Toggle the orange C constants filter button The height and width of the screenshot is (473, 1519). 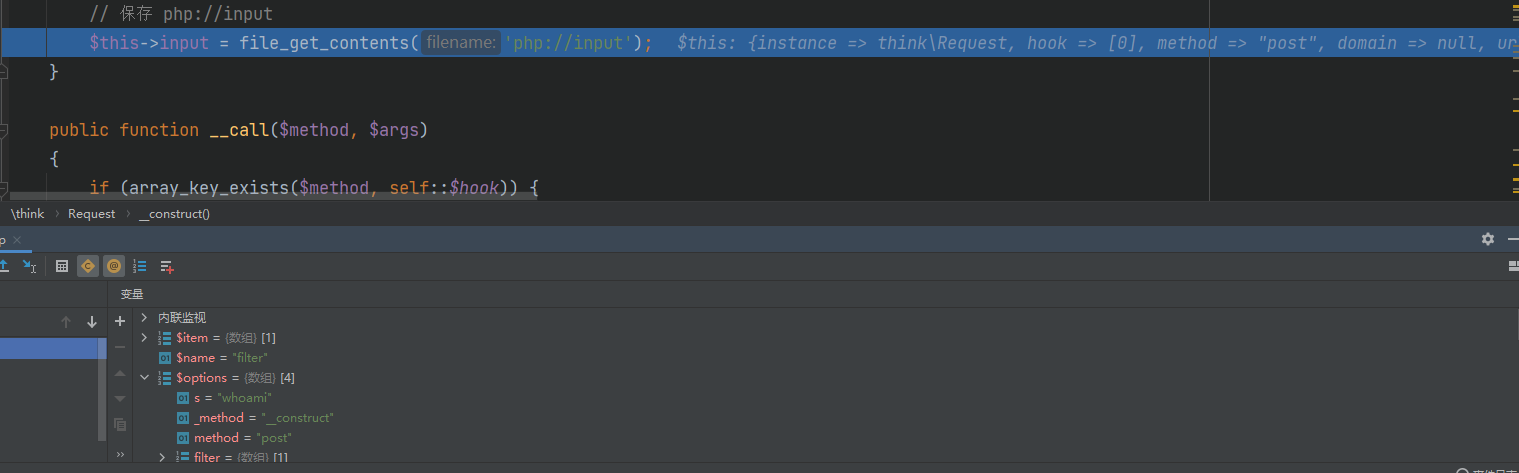click(x=88, y=266)
